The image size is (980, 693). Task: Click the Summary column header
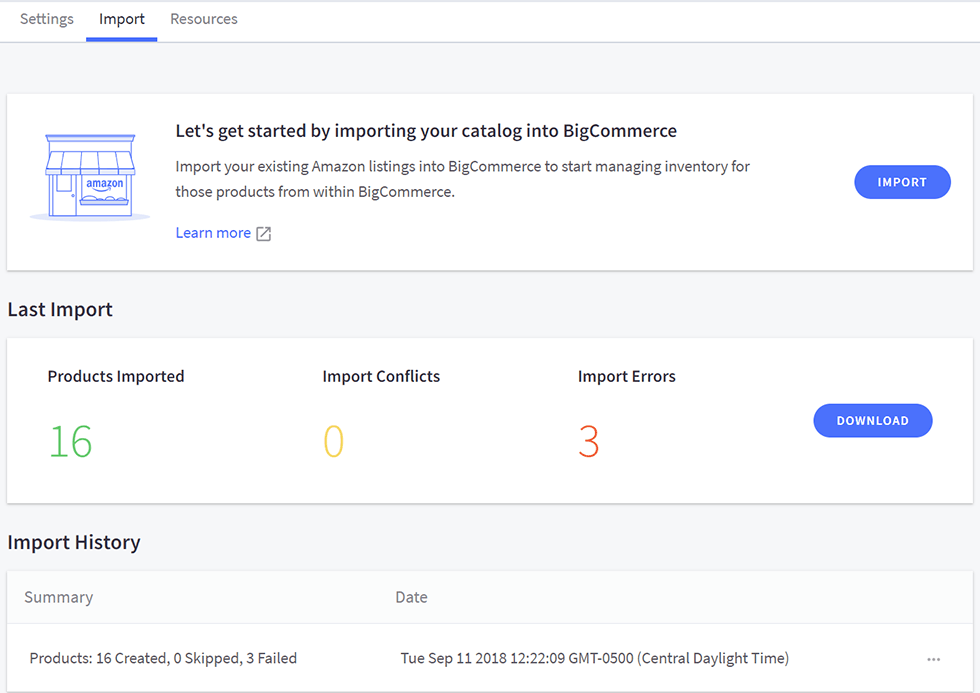(59, 597)
